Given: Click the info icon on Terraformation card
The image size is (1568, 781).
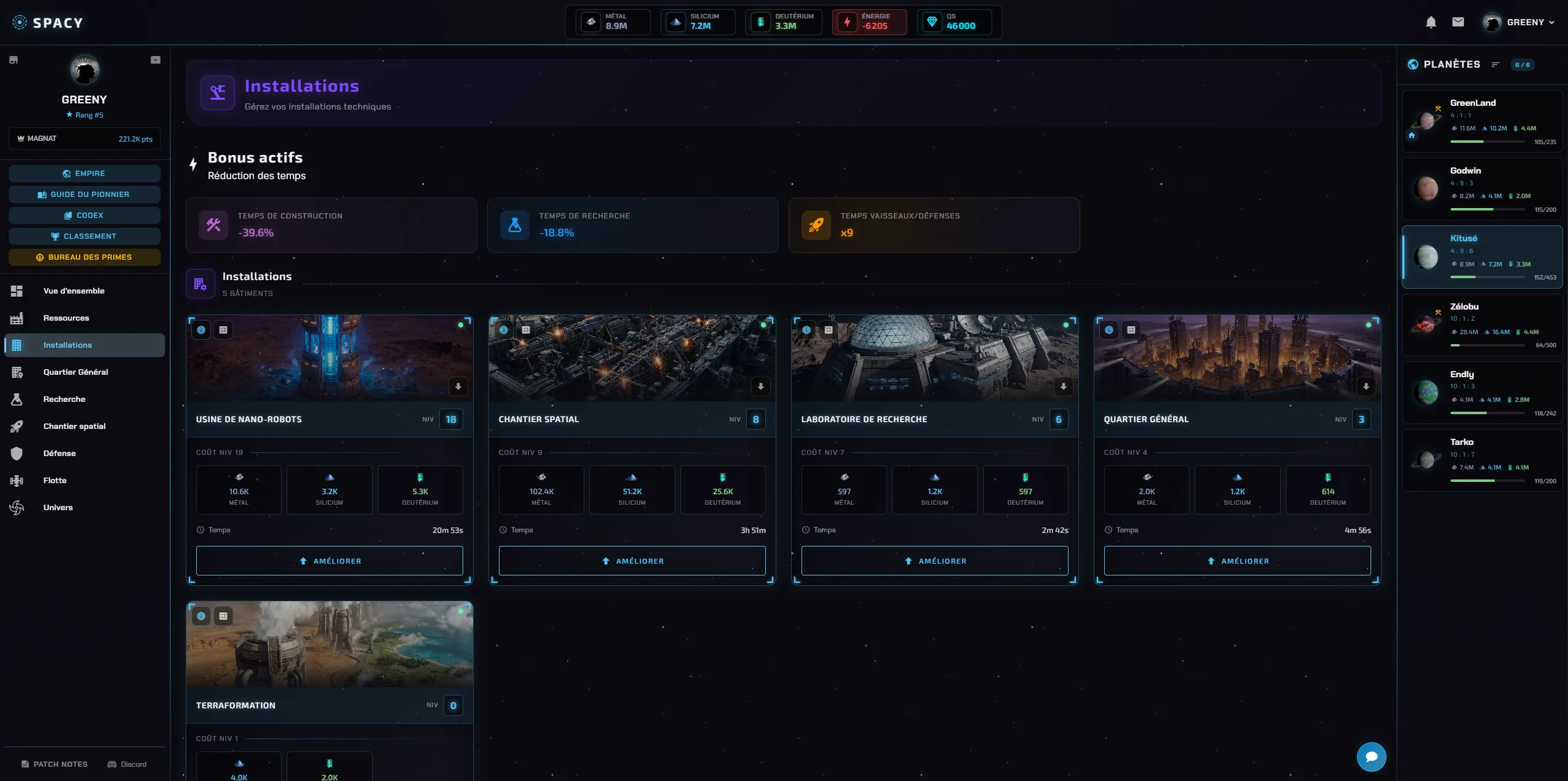Looking at the screenshot, I should (201, 616).
